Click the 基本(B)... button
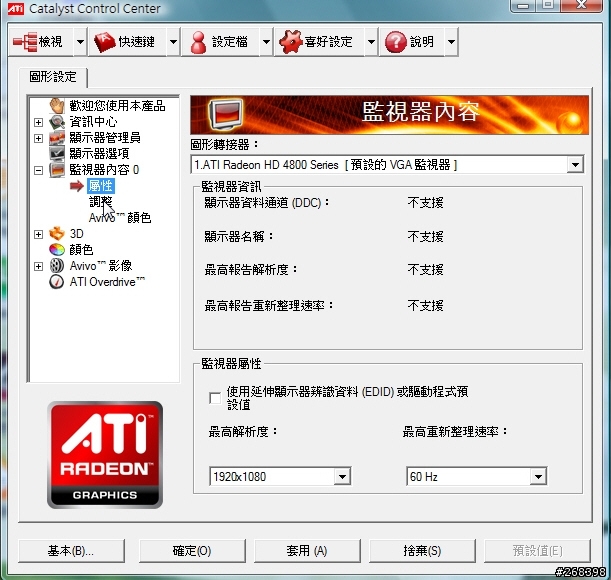611x580 pixels. point(71,551)
